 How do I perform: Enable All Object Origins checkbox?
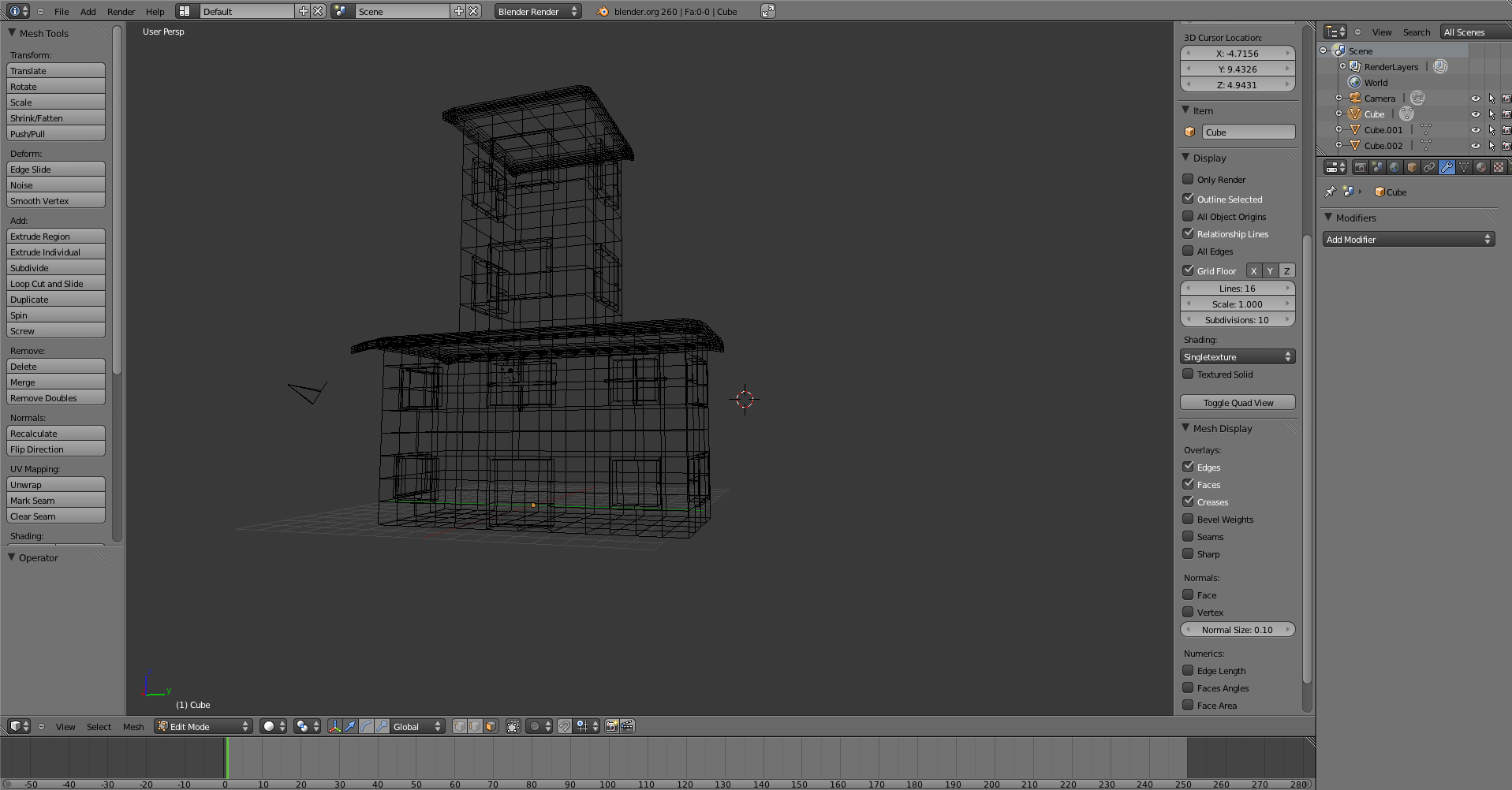[1188, 216]
